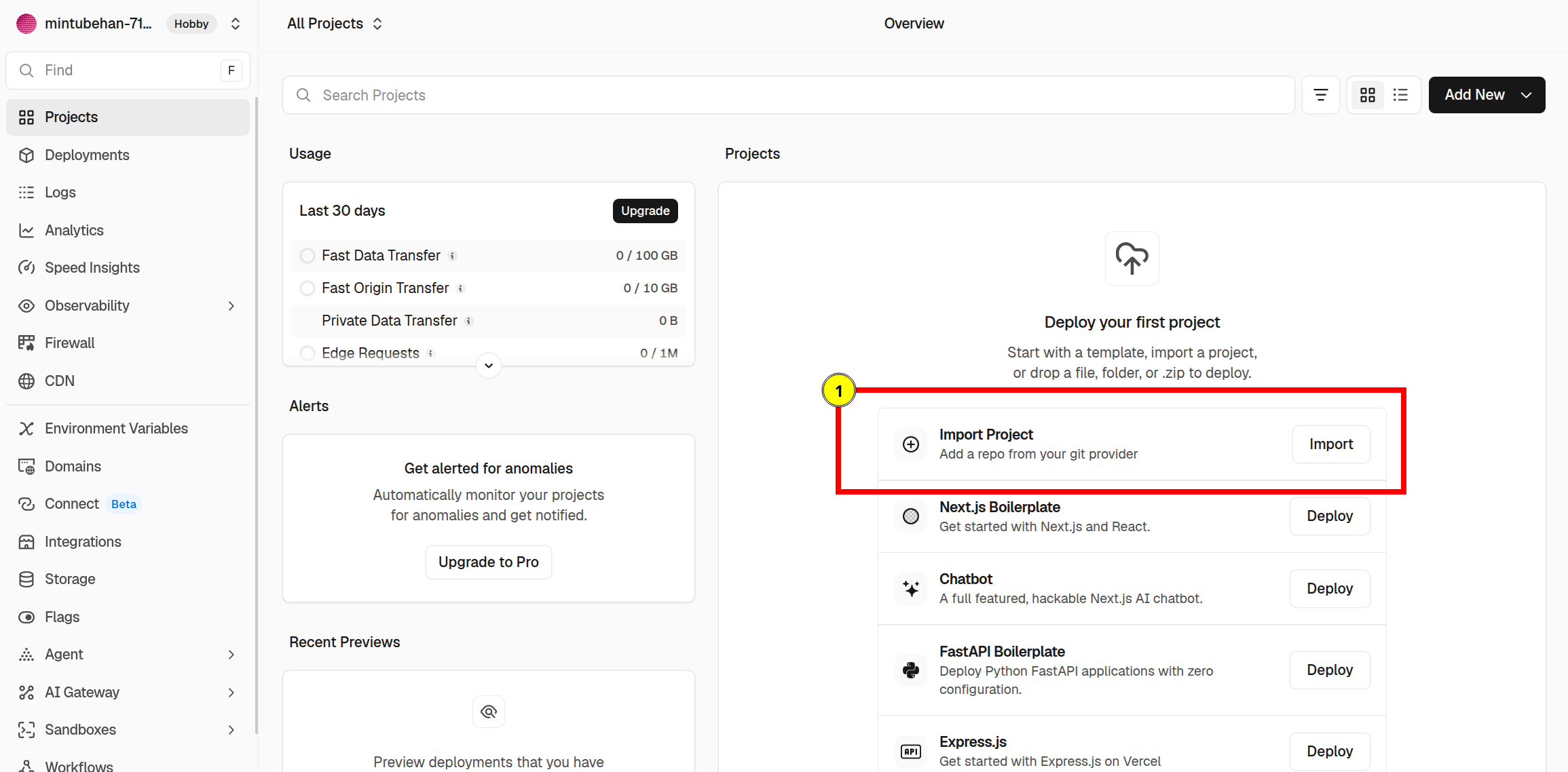Expand the Observability section

231,306
